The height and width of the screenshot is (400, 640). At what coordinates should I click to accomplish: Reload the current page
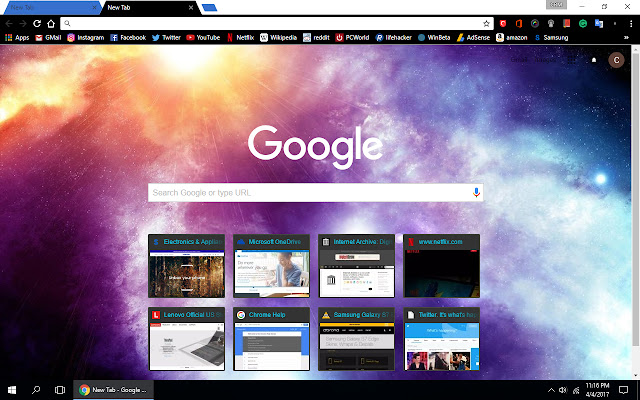[37, 24]
